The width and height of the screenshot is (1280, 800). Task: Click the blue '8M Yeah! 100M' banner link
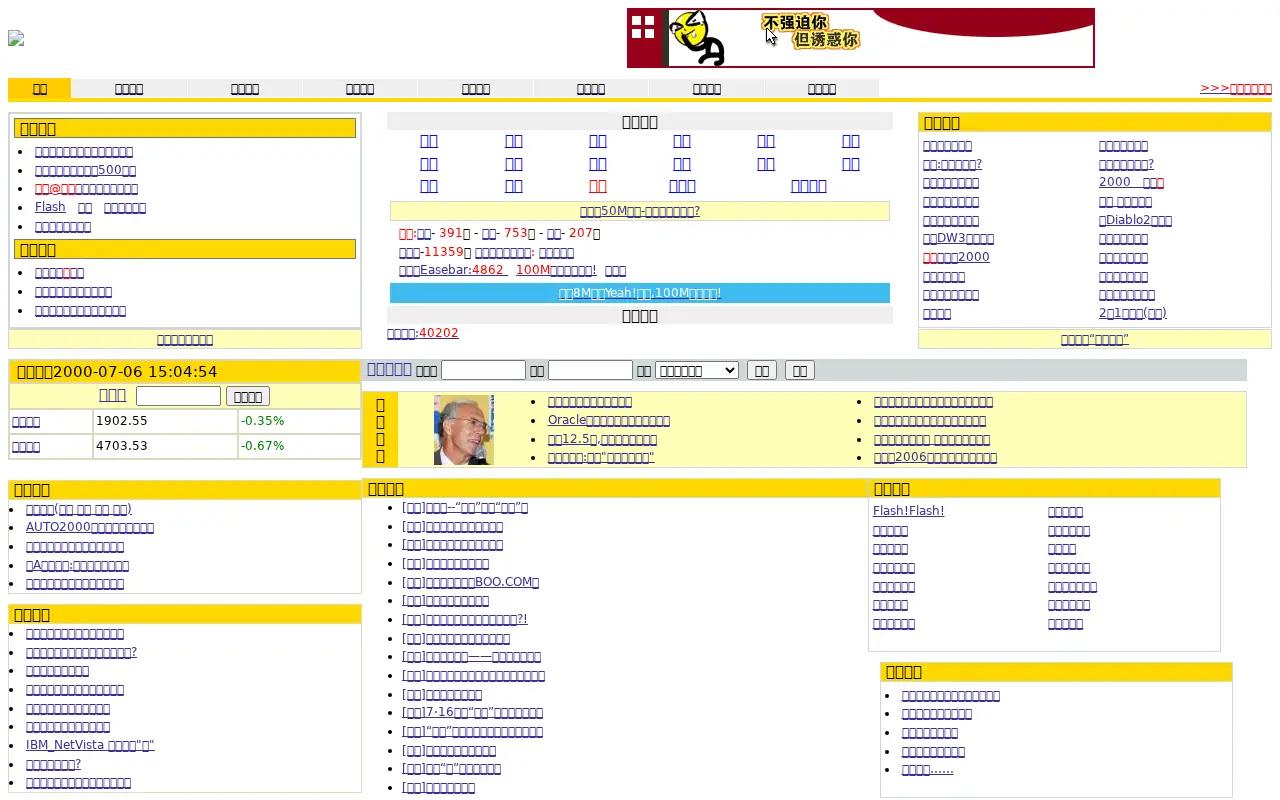[640, 293]
